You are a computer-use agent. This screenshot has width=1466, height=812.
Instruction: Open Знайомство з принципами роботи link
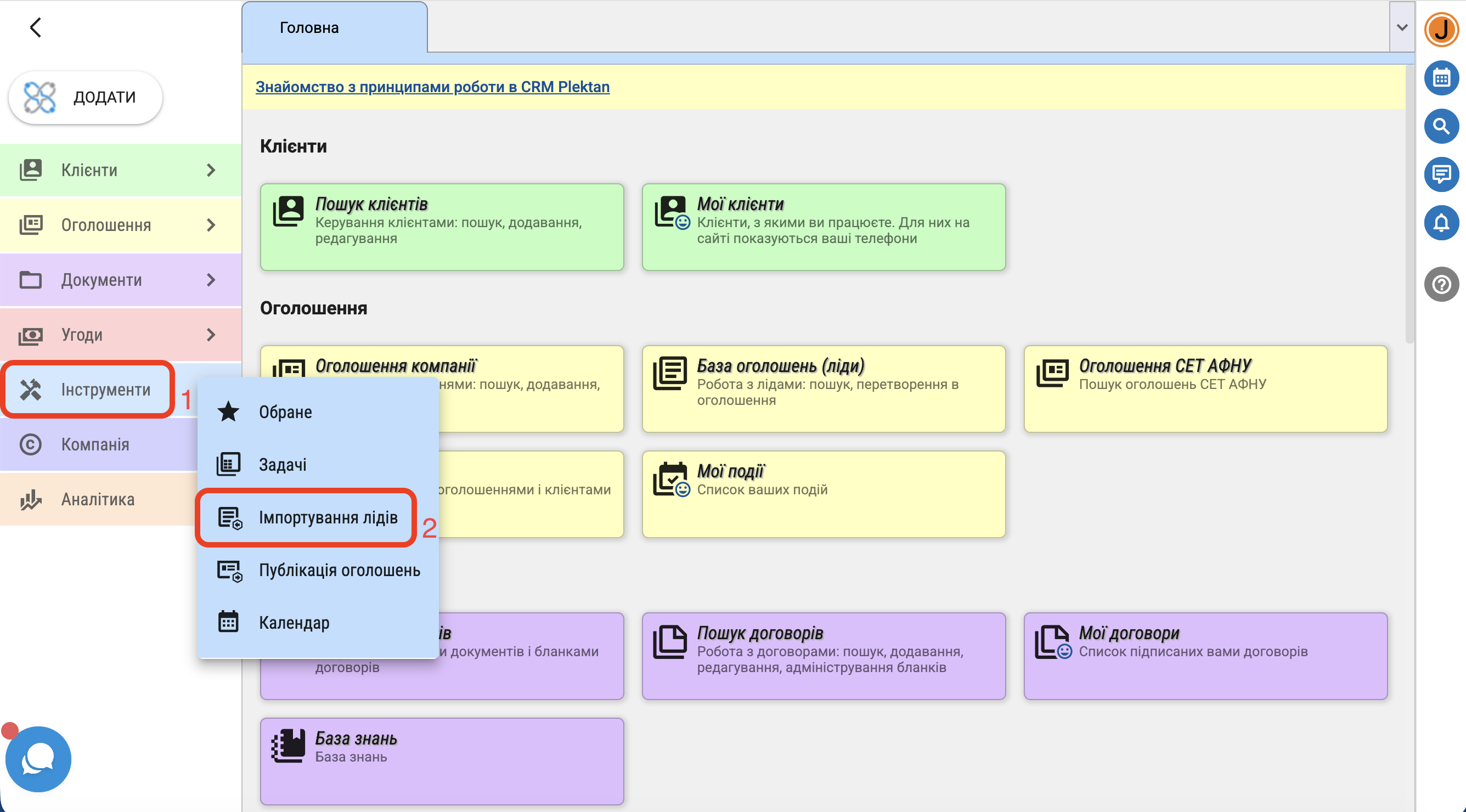(x=432, y=87)
